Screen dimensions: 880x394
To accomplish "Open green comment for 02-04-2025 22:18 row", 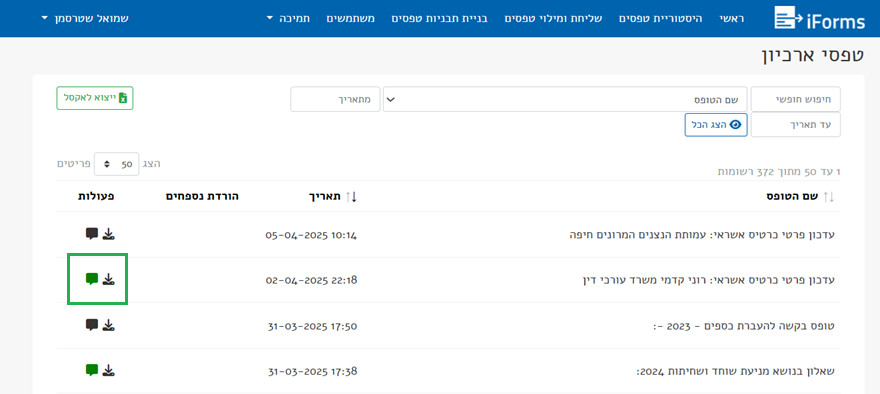I will click(x=92, y=278).
